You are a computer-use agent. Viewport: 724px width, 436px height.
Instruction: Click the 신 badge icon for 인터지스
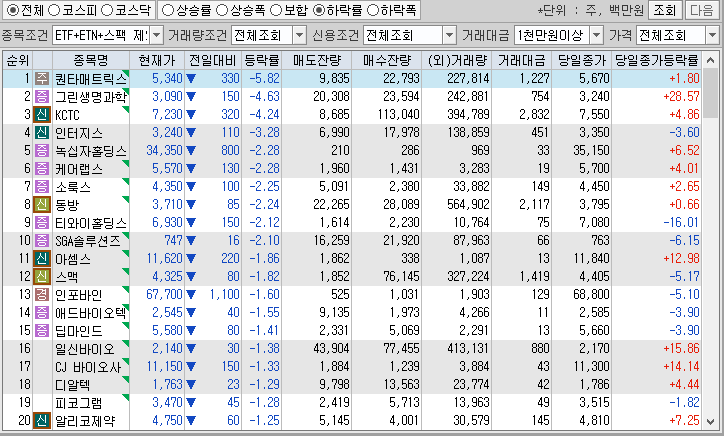click(42, 133)
